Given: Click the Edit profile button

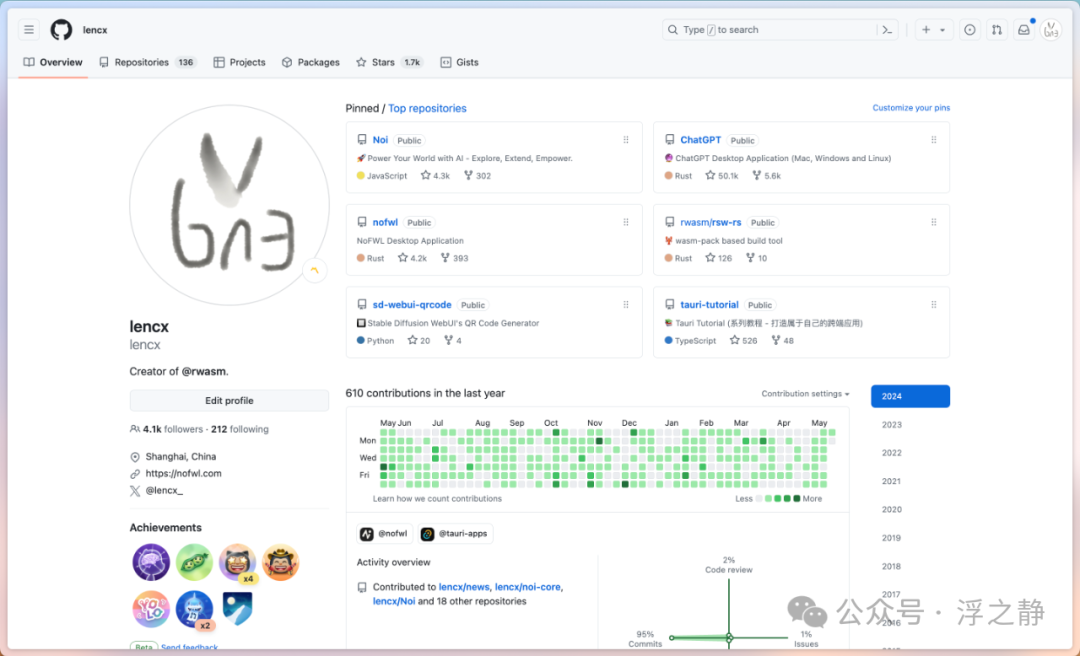Looking at the screenshot, I should [229, 400].
